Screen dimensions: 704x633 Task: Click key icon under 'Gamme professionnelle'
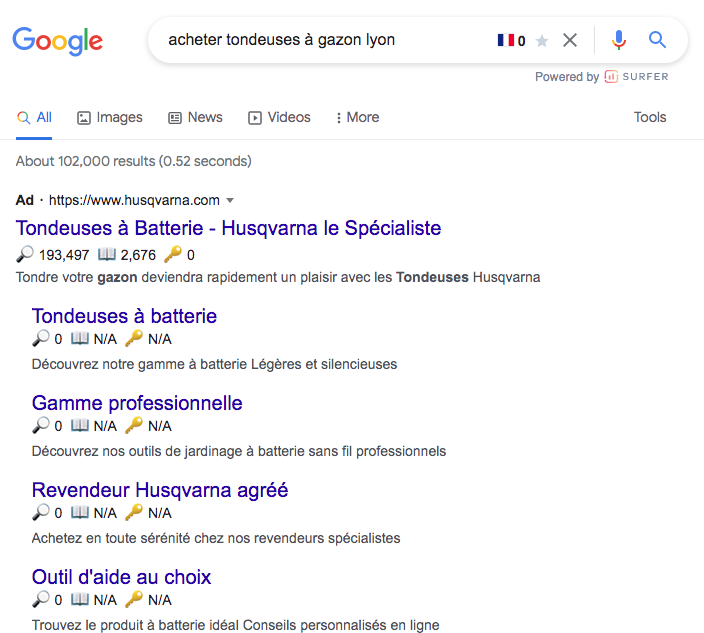pyautogui.click(x=134, y=425)
